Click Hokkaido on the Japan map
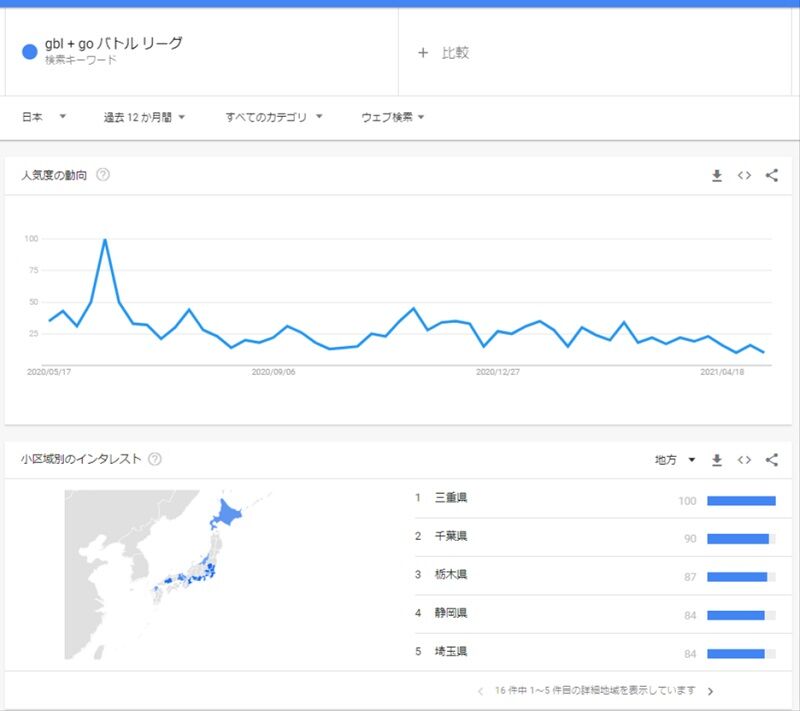The image size is (800, 711). click(226, 514)
